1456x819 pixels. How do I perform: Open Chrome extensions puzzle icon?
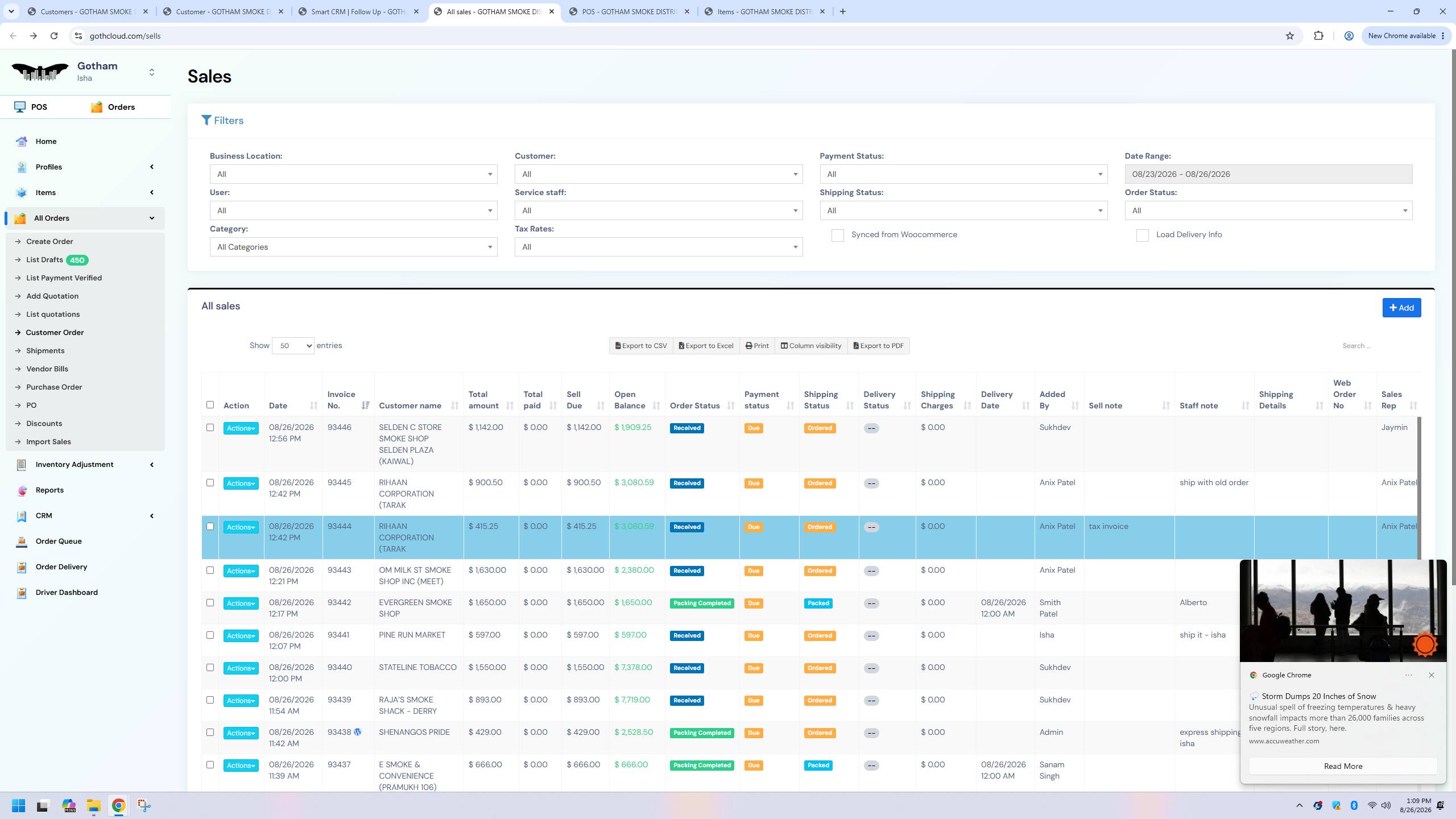1318,36
